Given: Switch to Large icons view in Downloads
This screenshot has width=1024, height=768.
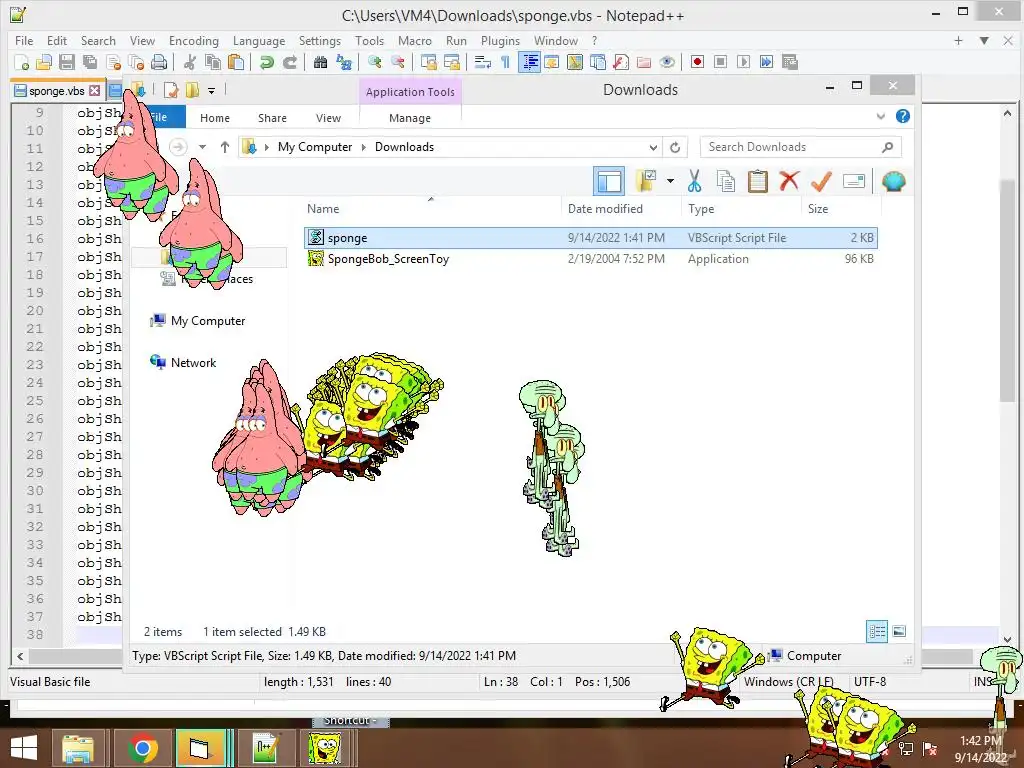Looking at the screenshot, I should (899, 631).
